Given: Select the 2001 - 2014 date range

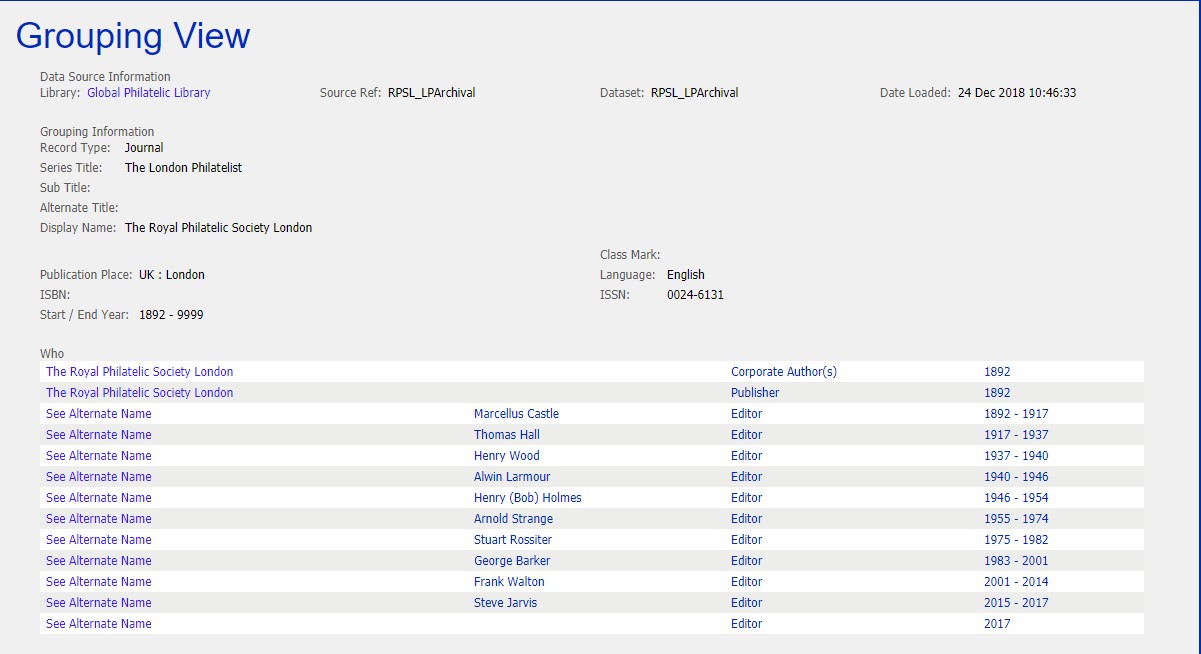Looking at the screenshot, I should click(x=1016, y=582).
